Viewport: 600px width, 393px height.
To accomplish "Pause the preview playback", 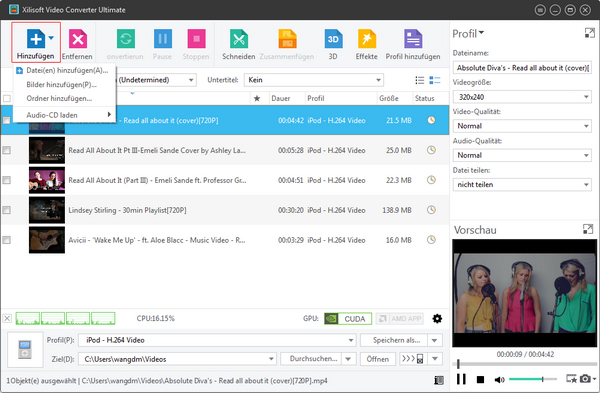I will (x=461, y=379).
